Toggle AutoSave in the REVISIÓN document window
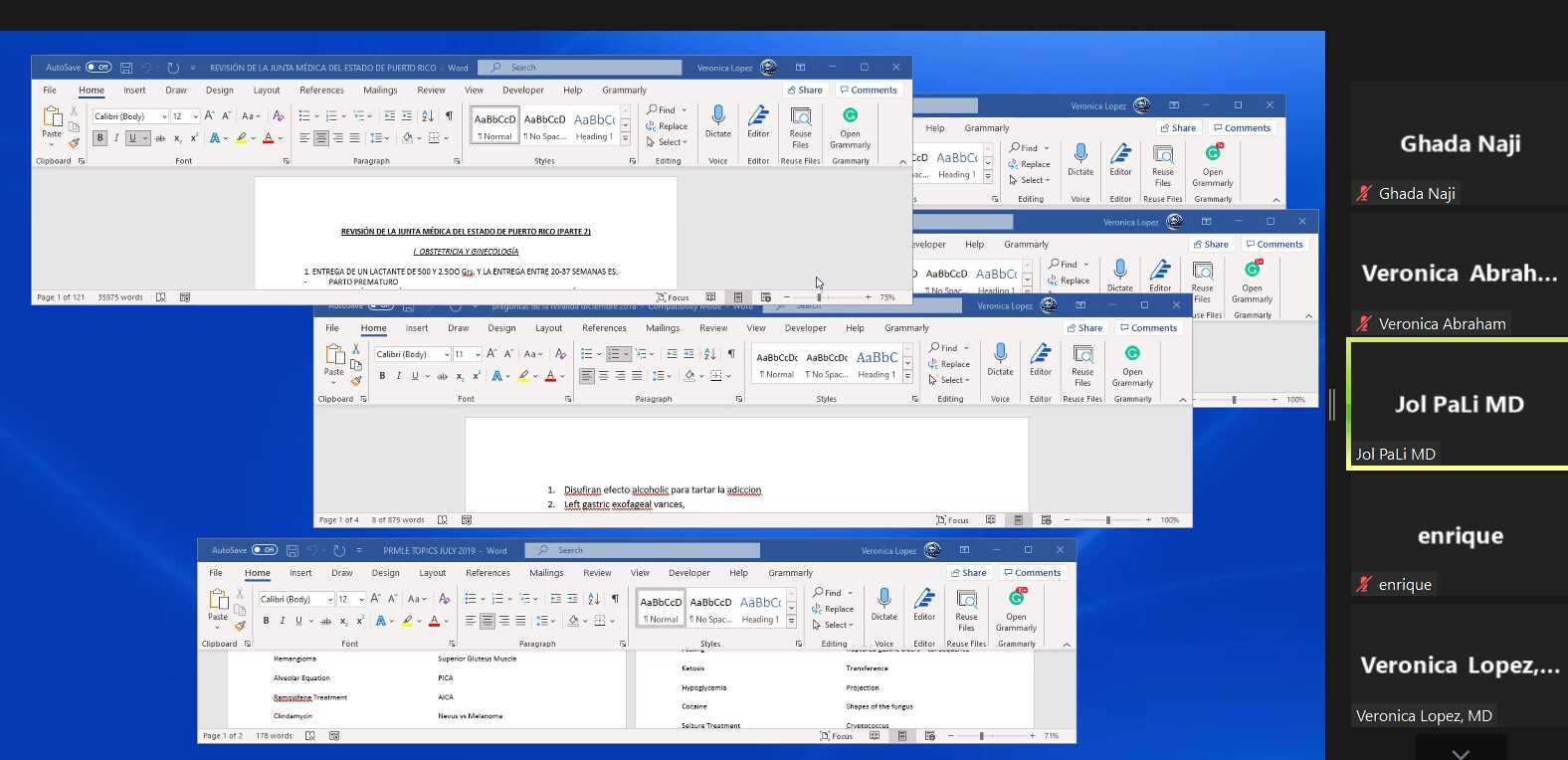The height and width of the screenshot is (760, 1568). coord(98,68)
